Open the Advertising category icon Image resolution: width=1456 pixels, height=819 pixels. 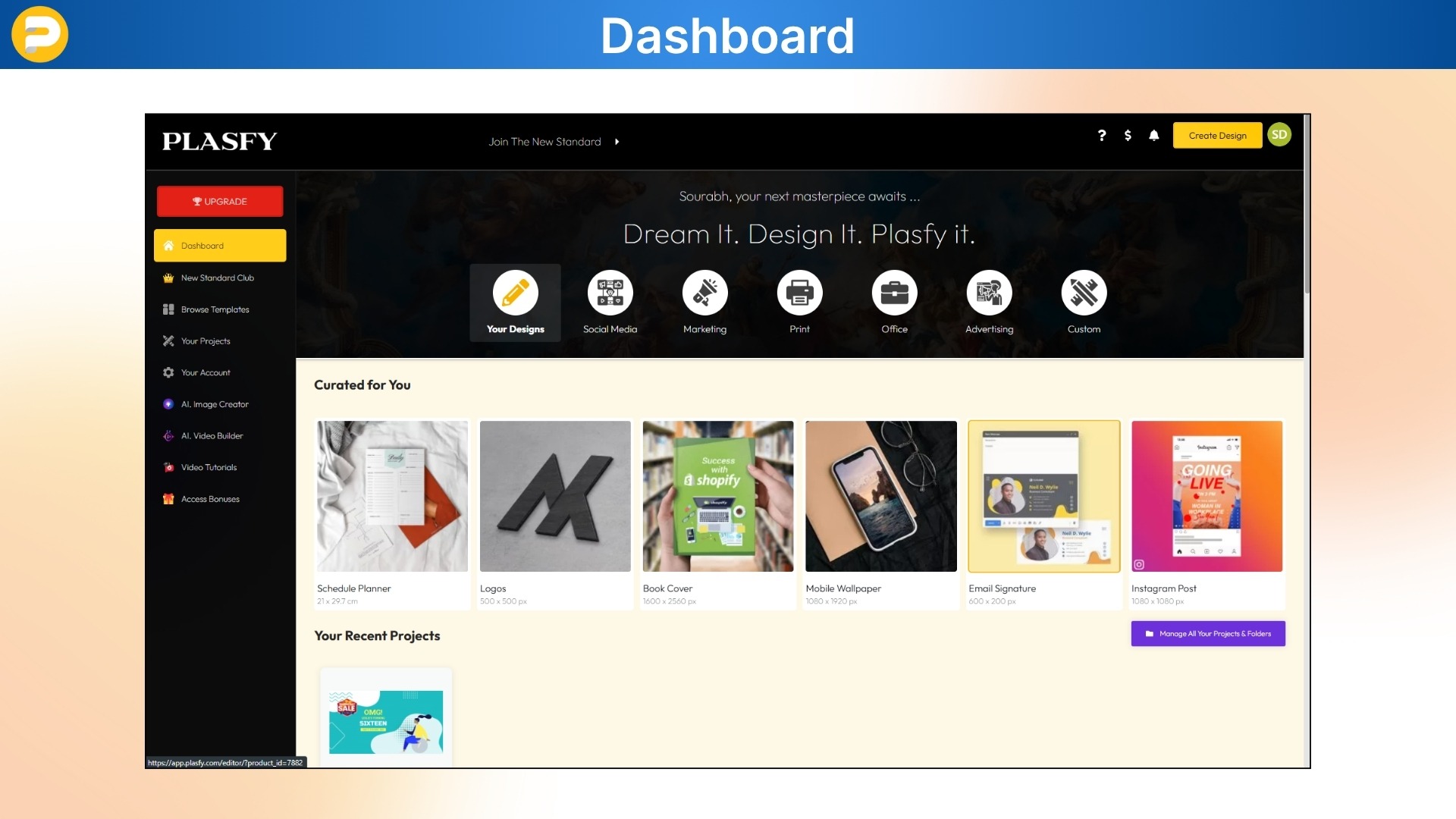coord(989,293)
